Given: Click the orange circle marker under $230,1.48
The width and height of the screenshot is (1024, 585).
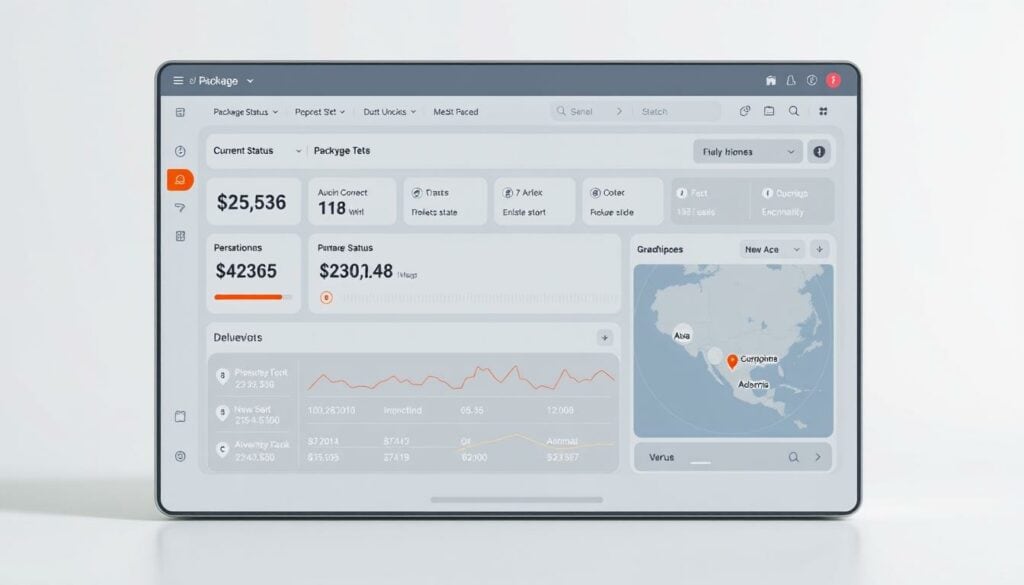Looking at the screenshot, I should [x=326, y=298].
